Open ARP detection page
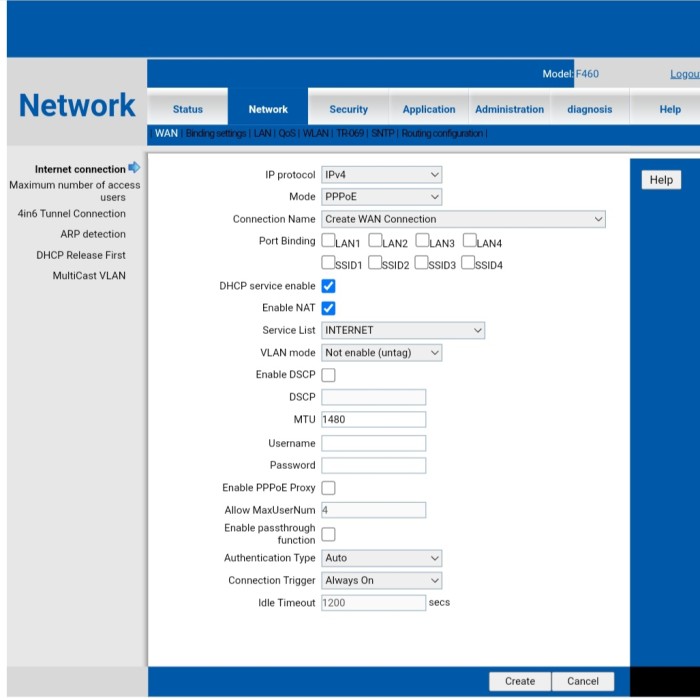700x700 pixels. click(x=93, y=234)
